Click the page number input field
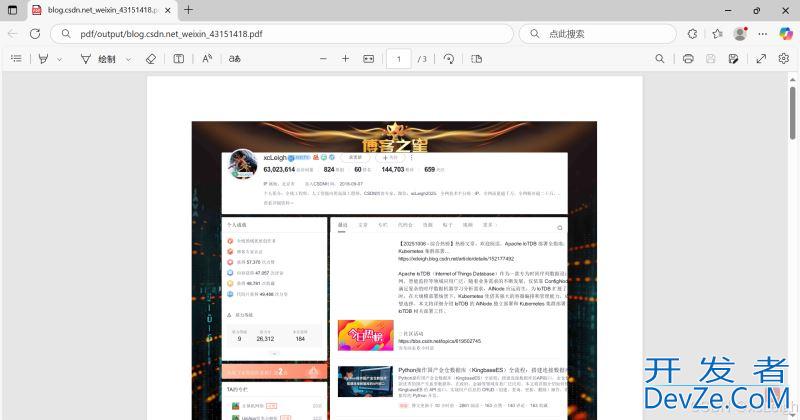This screenshot has width=800, height=420. pyautogui.click(x=399, y=59)
